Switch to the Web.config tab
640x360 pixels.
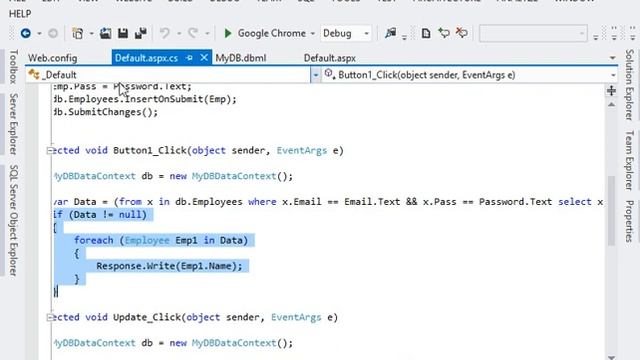tap(53, 58)
